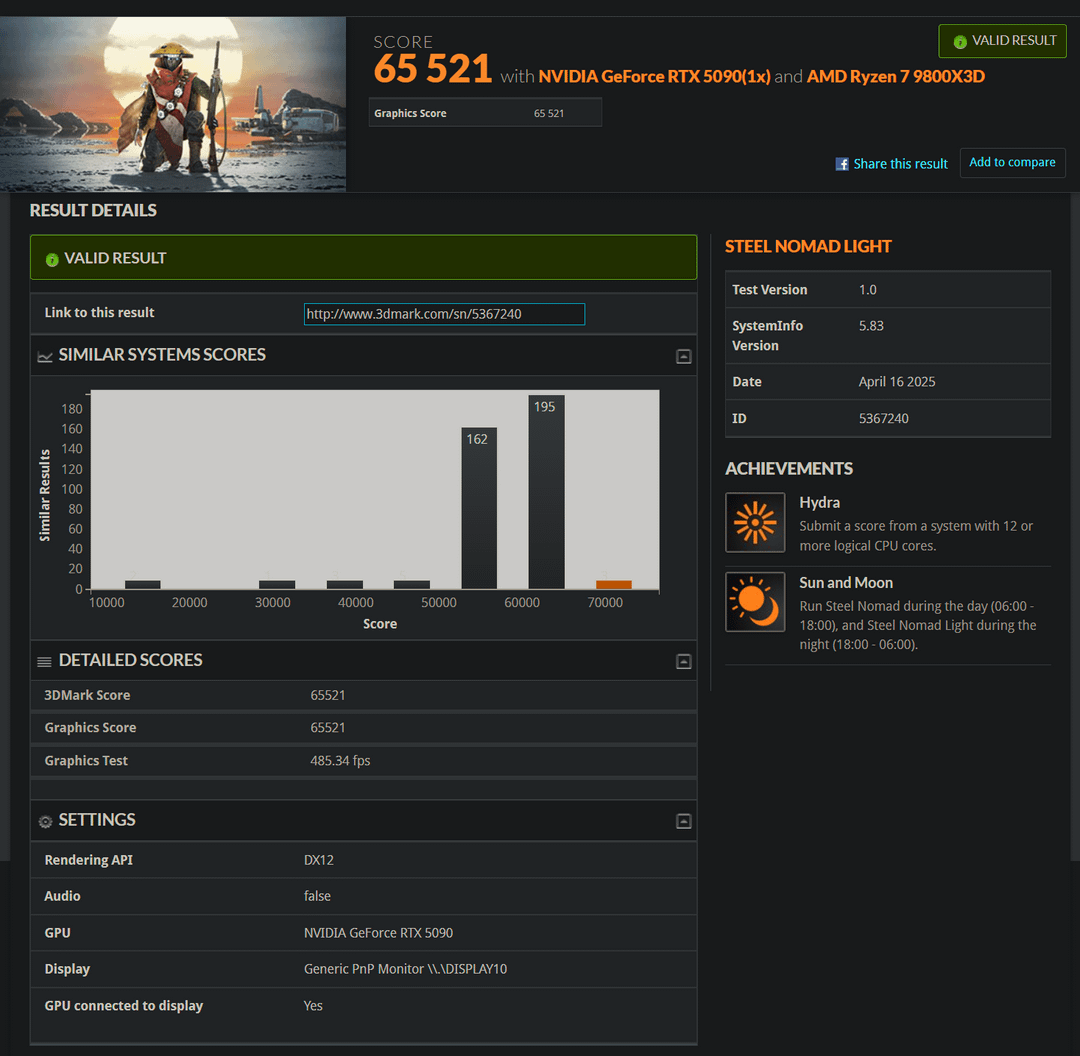Collapse the Detailed Scores section
Screen dimensions: 1080x1056
683,661
